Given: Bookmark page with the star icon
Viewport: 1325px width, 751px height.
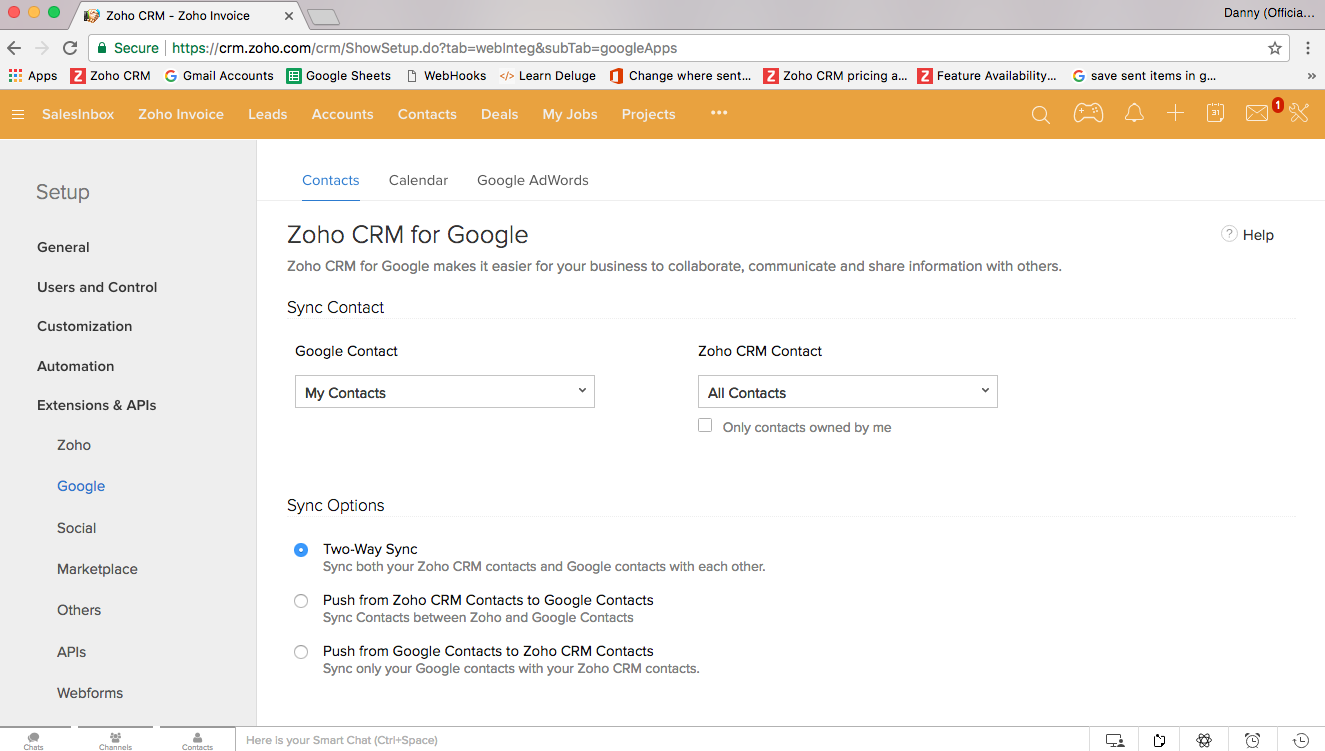Looking at the screenshot, I should click(1275, 48).
